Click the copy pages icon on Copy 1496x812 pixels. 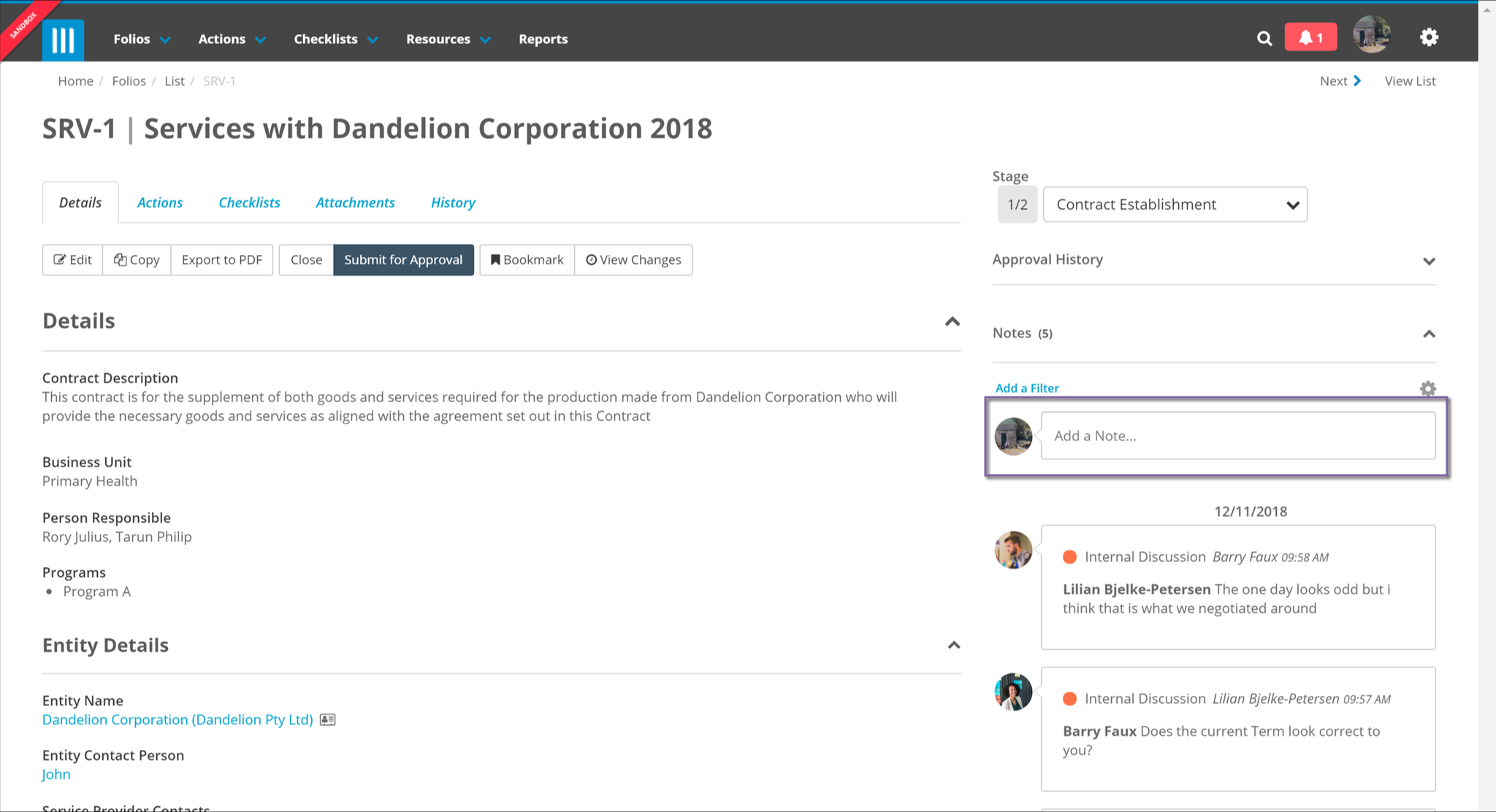click(x=121, y=259)
